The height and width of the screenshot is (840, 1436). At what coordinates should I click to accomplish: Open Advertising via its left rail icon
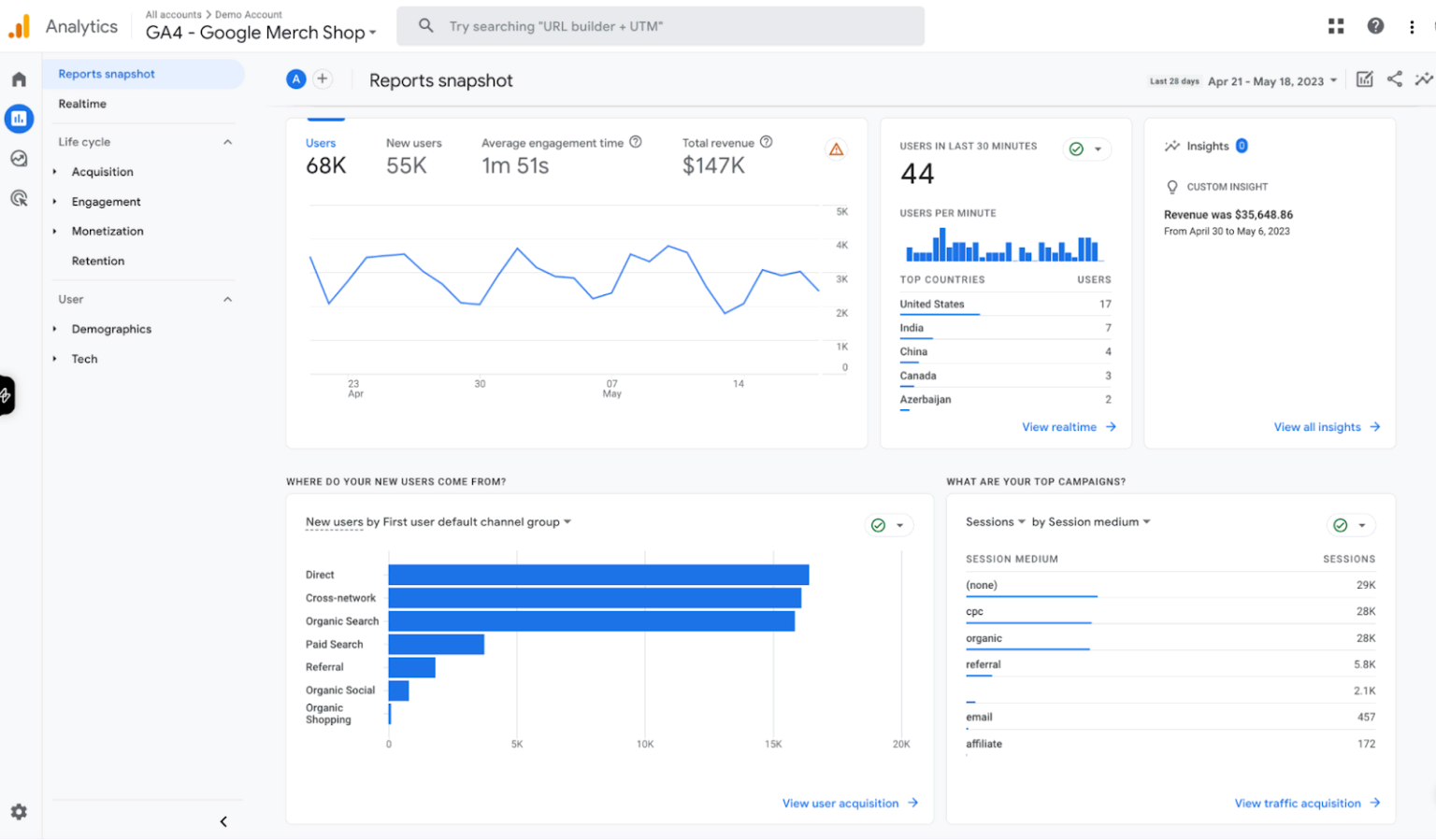[19, 198]
